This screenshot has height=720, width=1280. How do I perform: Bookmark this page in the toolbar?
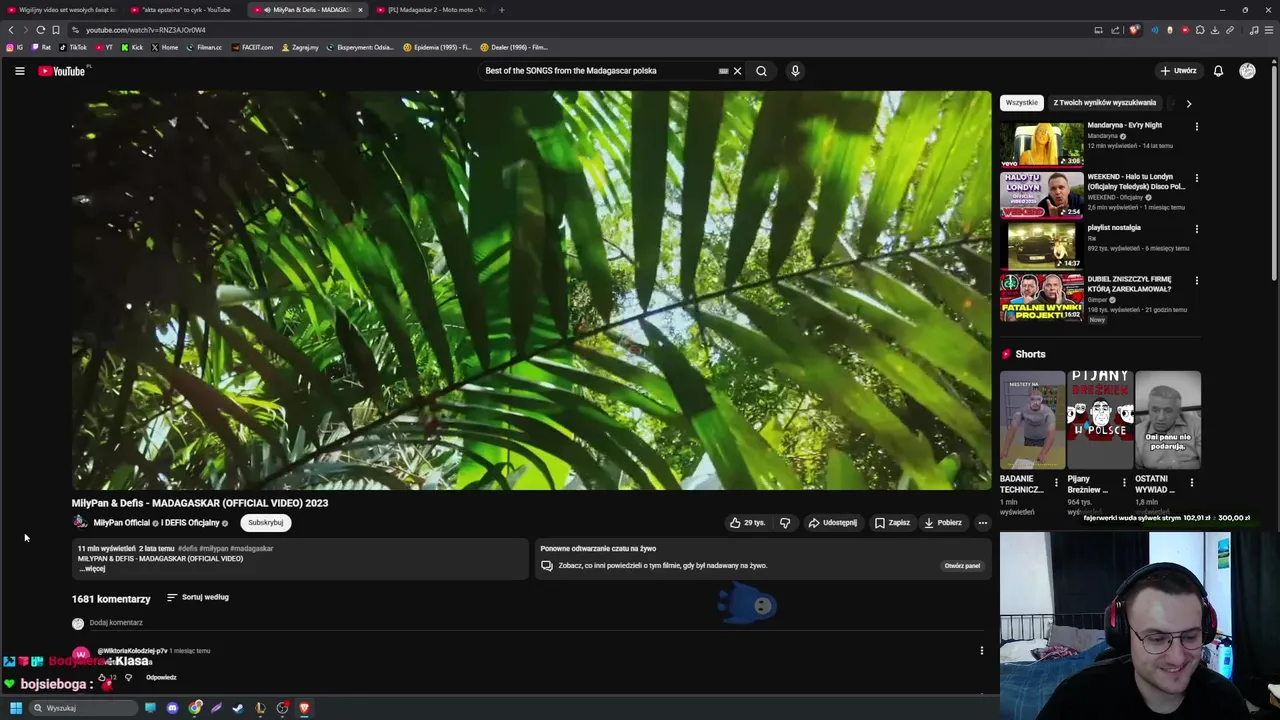pyautogui.click(x=56, y=30)
